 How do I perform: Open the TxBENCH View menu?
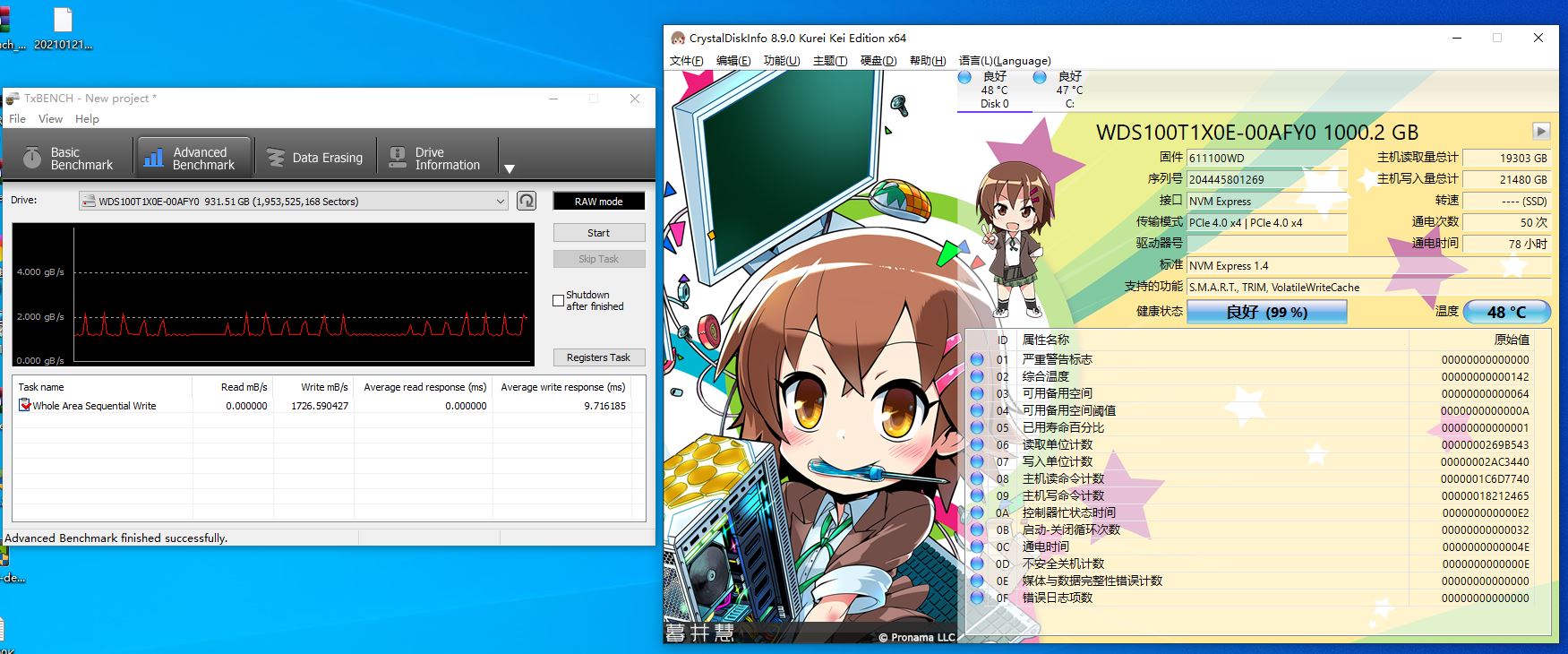click(x=50, y=118)
